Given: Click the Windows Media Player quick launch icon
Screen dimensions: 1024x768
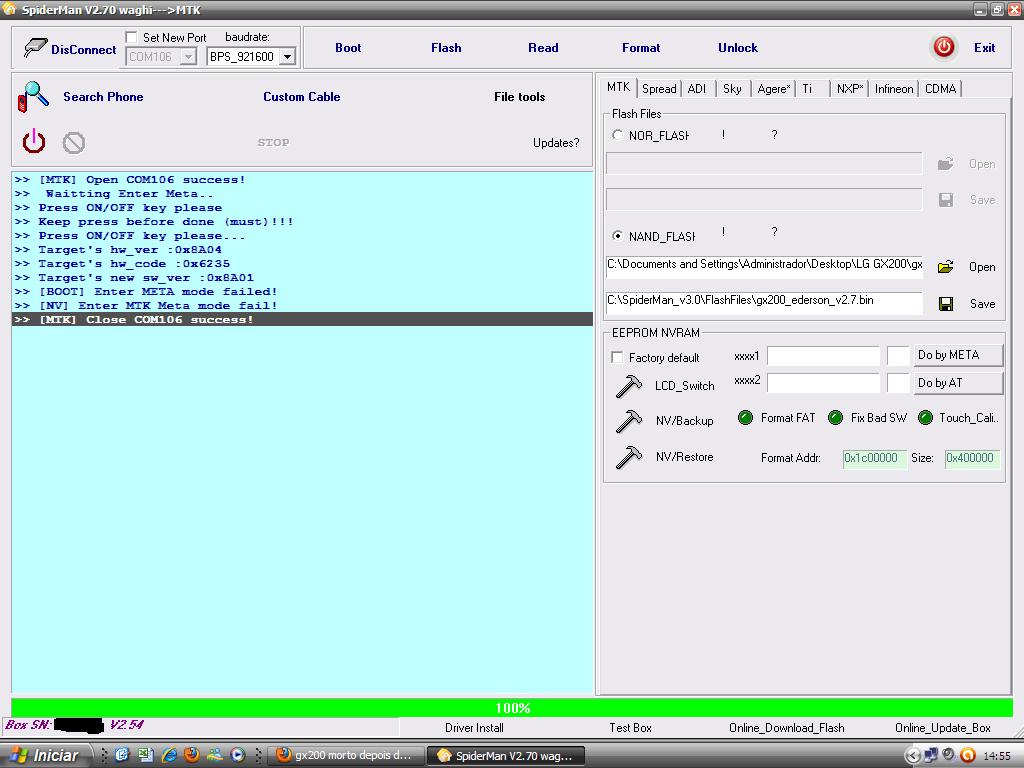Looking at the screenshot, I should [238, 755].
